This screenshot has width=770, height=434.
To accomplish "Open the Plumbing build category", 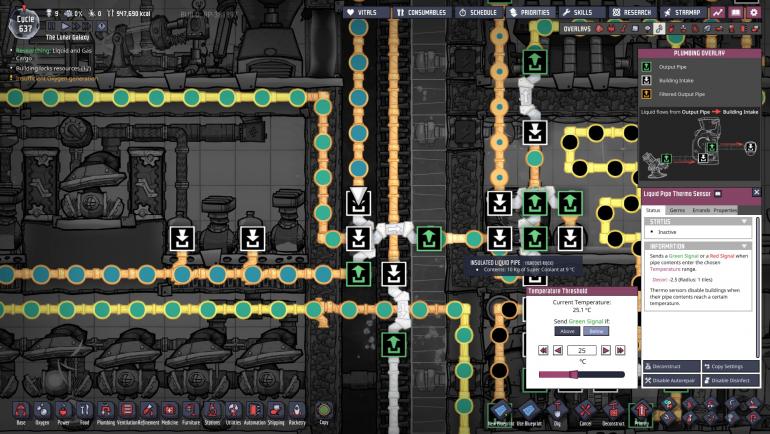I will (x=106, y=412).
